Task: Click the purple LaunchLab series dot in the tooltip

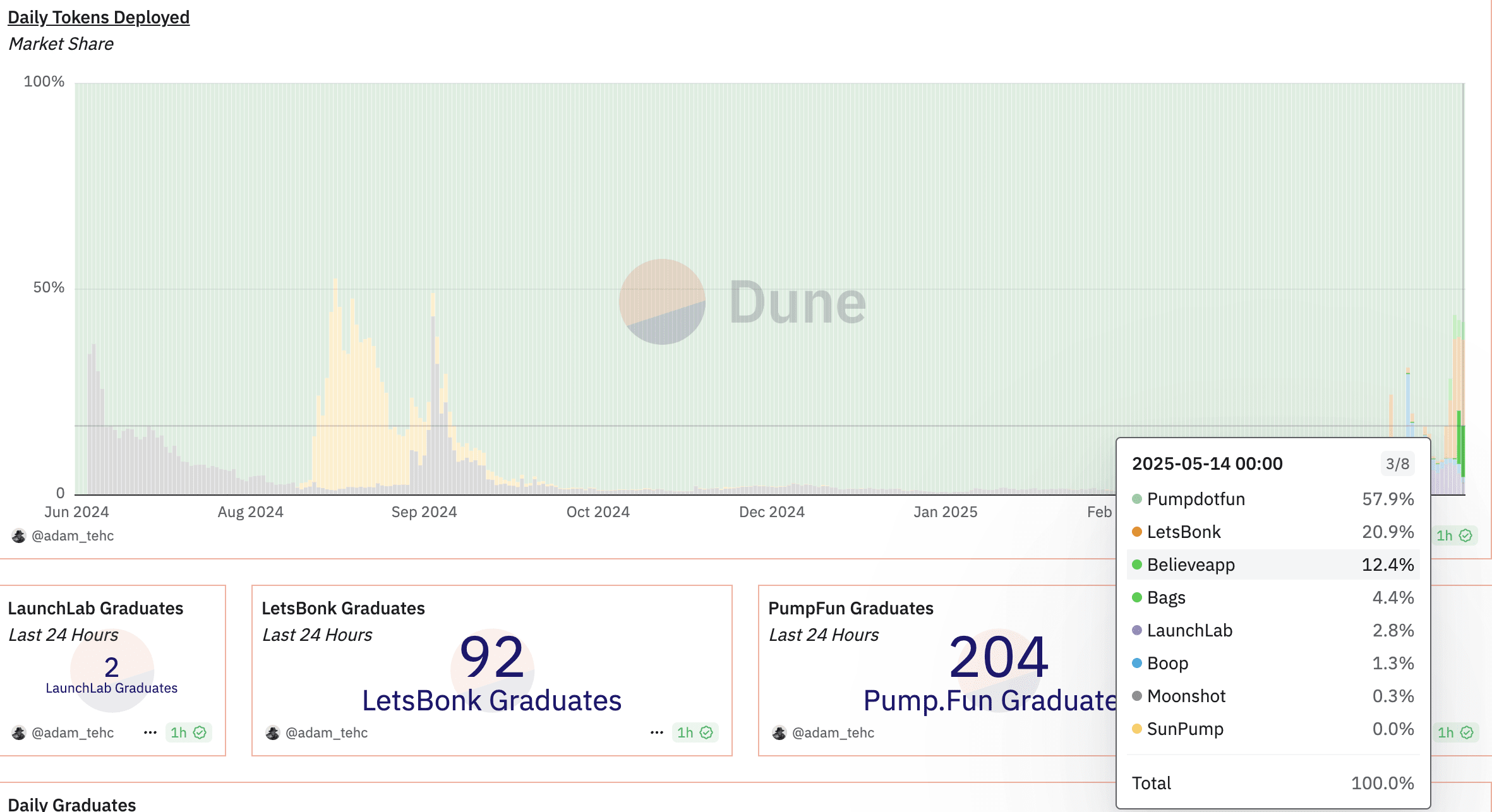Action: 1137,630
